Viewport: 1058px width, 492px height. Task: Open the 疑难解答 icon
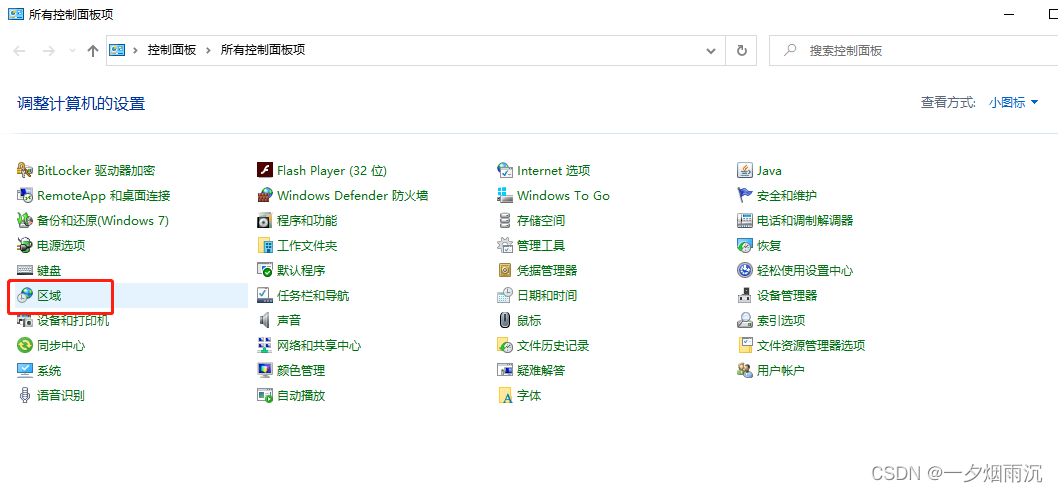[x=505, y=371]
